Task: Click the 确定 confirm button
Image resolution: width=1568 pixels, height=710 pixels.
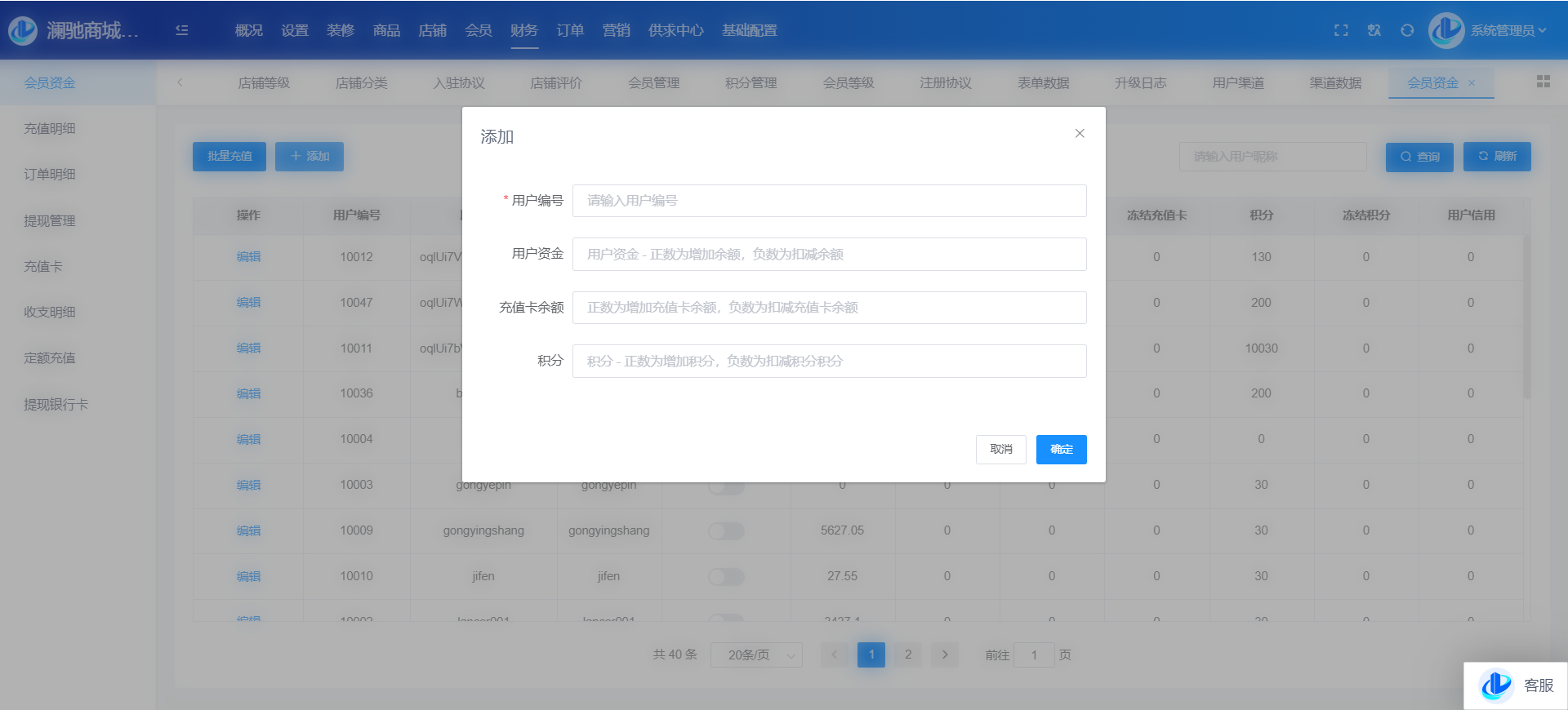Action: pyautogui.click(x=1061, y=450)
